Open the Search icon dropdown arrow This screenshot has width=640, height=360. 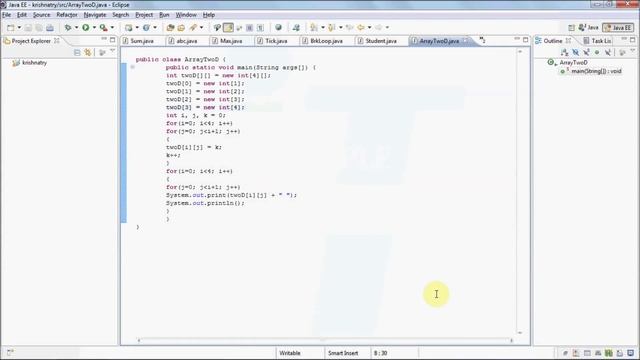tap(201, 28)
